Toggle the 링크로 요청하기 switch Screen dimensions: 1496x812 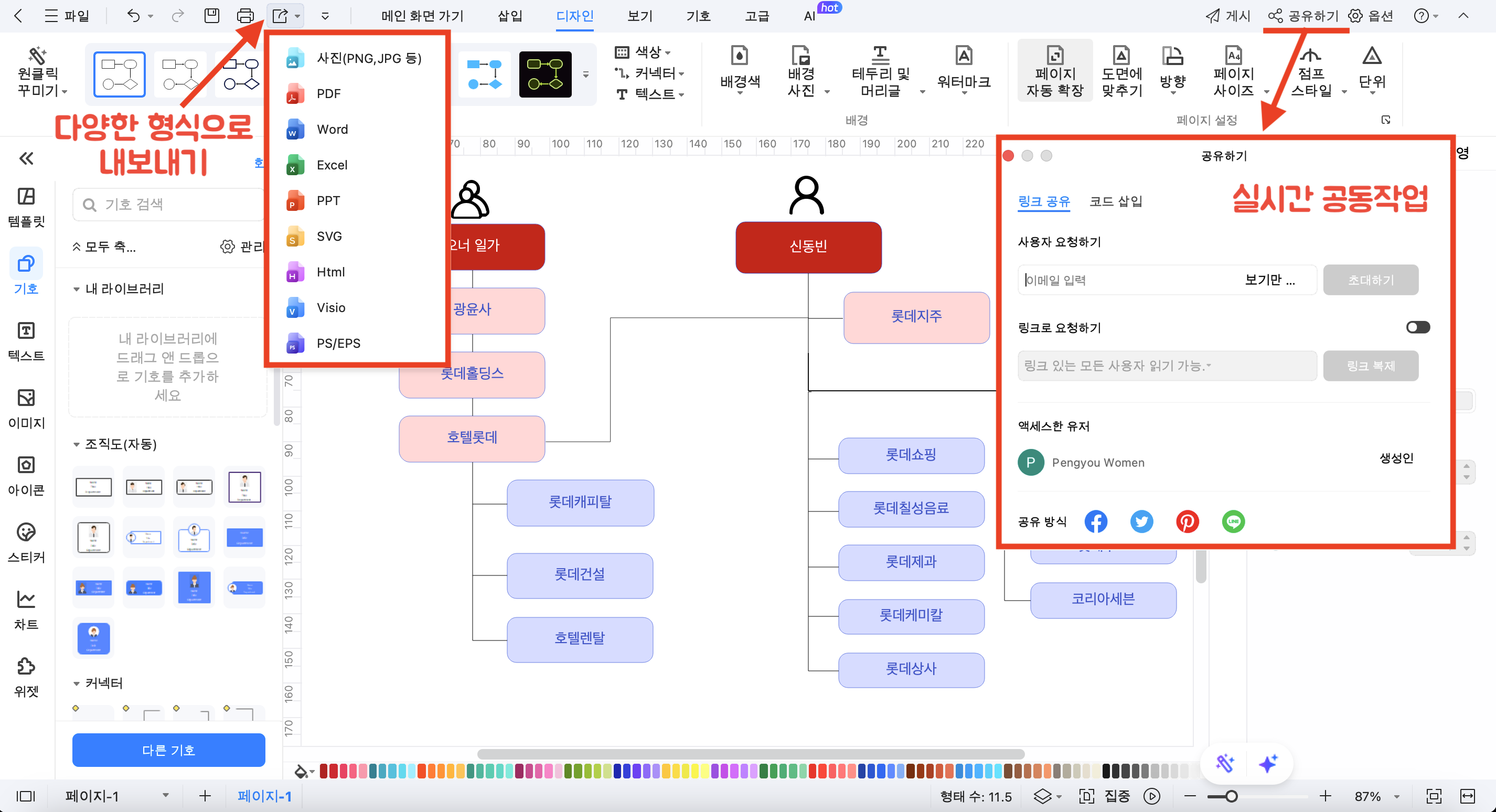1418,327
